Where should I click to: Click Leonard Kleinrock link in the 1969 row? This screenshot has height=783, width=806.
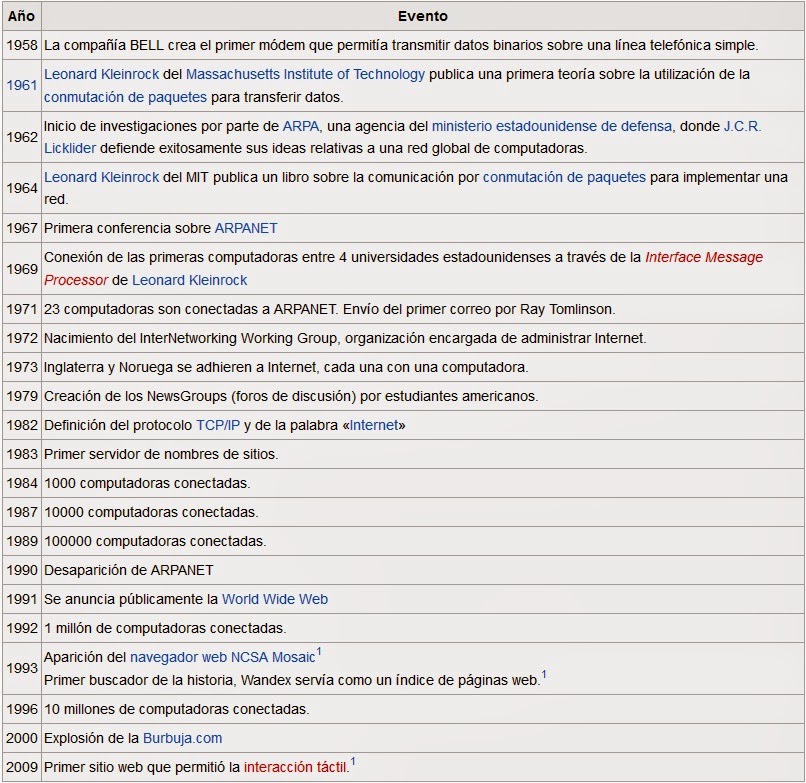(190, 280)
